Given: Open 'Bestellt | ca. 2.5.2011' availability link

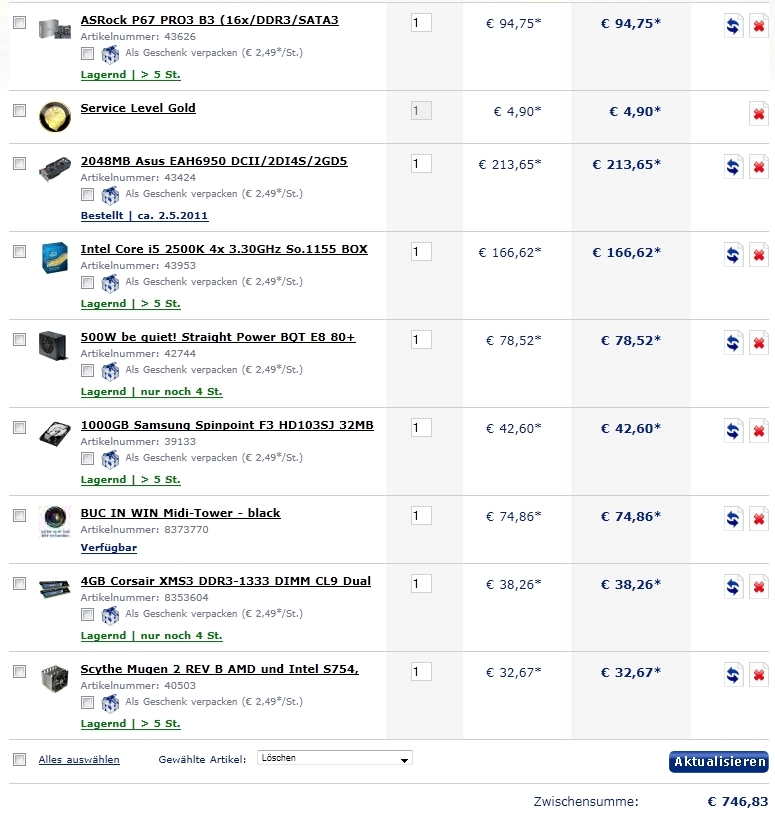Looking at the screenshot, I should (x=144, y=216).
